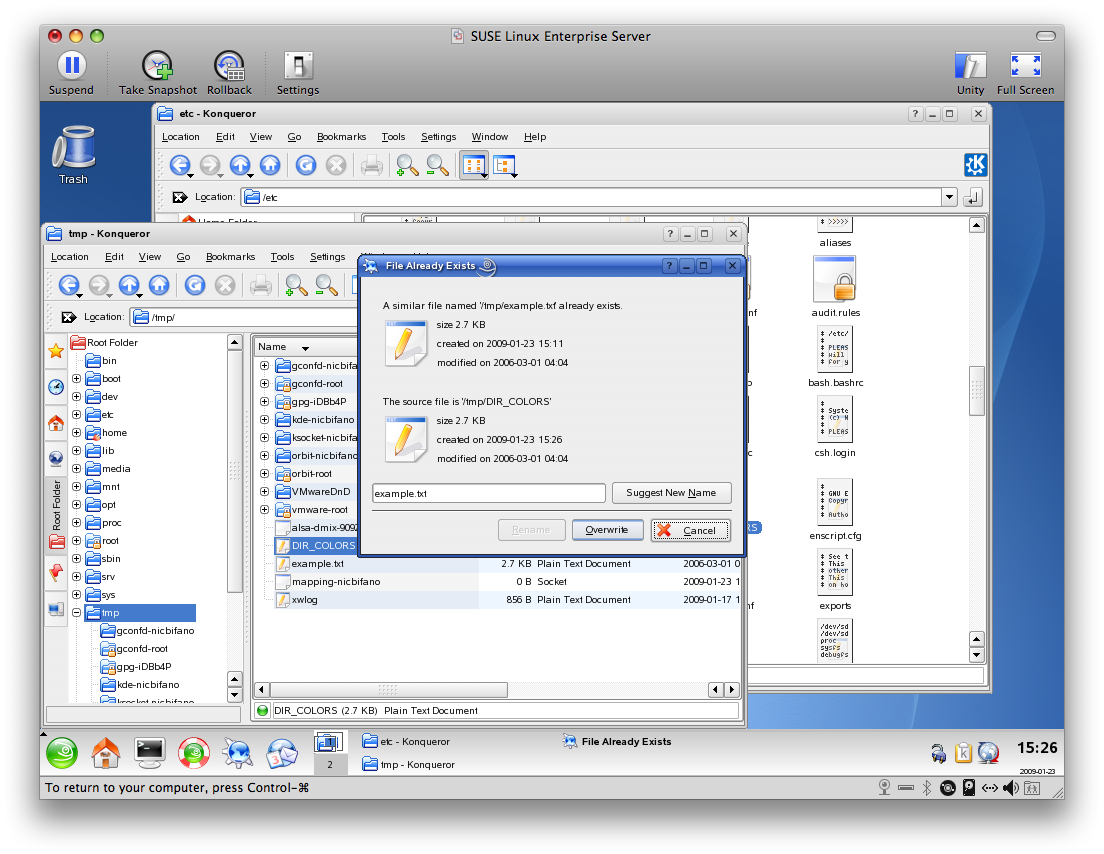This screenshot has height=854, width=1104.
Task: Collapse the tmp folder in tree
Action: pos(77,613)
